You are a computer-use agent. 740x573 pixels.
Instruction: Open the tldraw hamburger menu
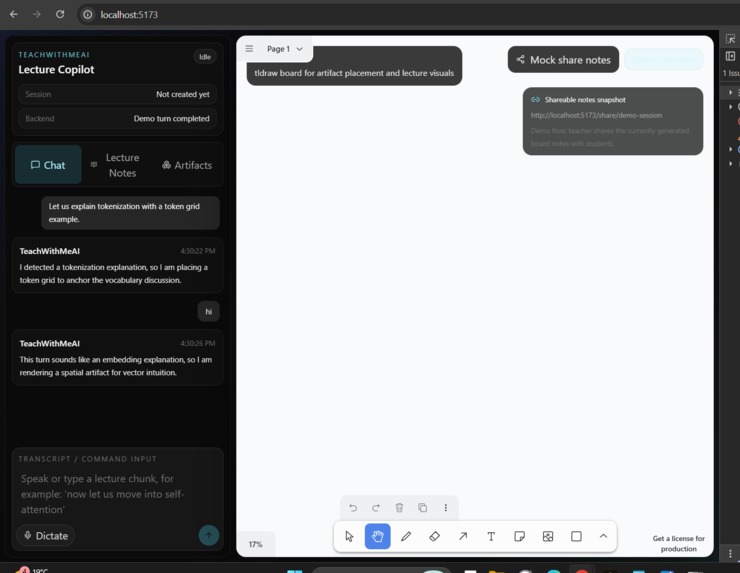[249, 49]
